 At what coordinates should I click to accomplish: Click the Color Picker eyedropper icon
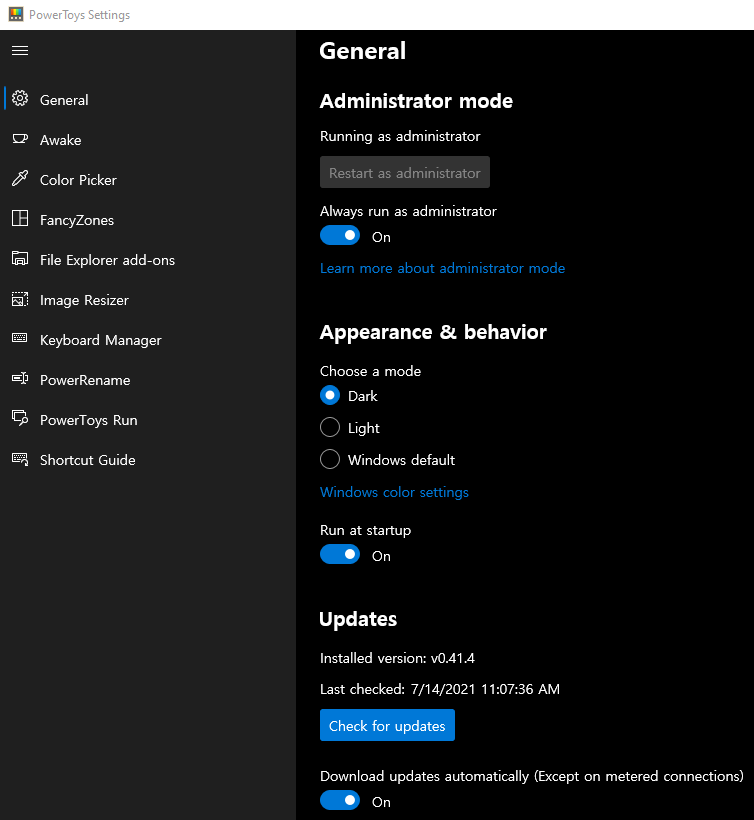pos(20,179)
